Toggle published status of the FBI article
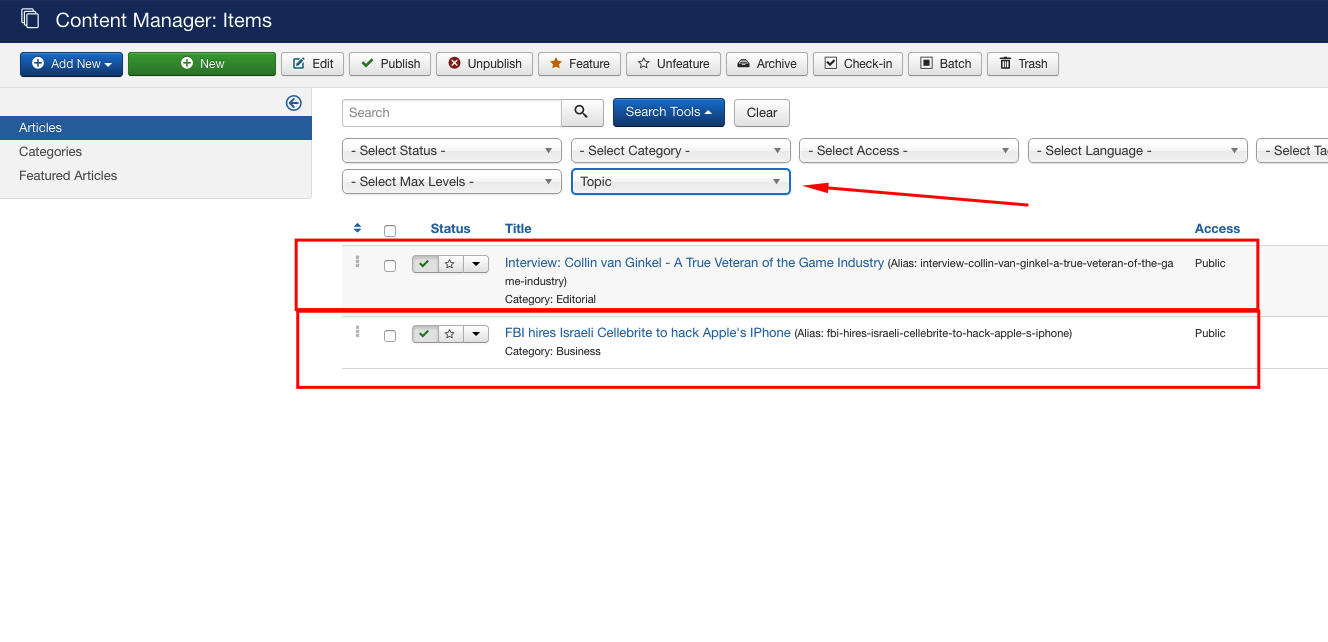Image resolution: width=1328 pixels, height=642 pixels. (x=425, y=334)
